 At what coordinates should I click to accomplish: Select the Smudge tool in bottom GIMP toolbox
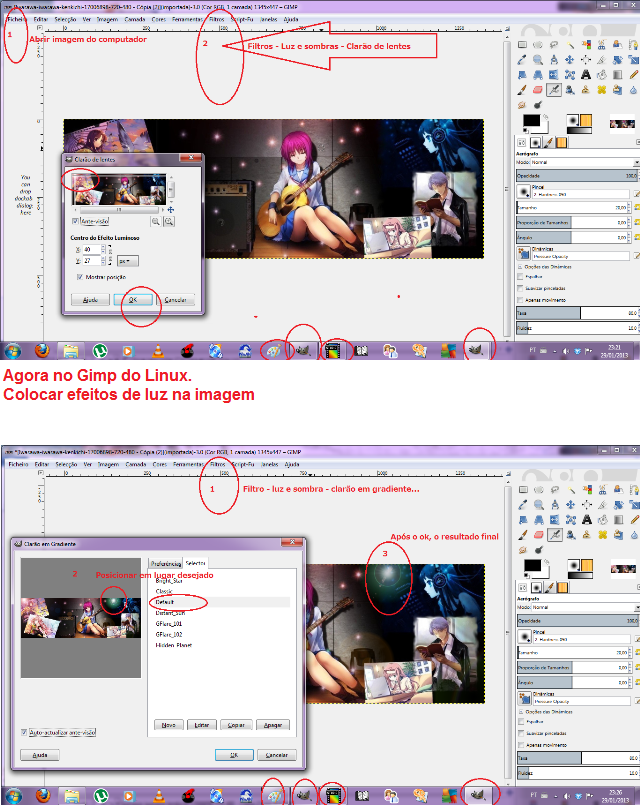point(523,549)
